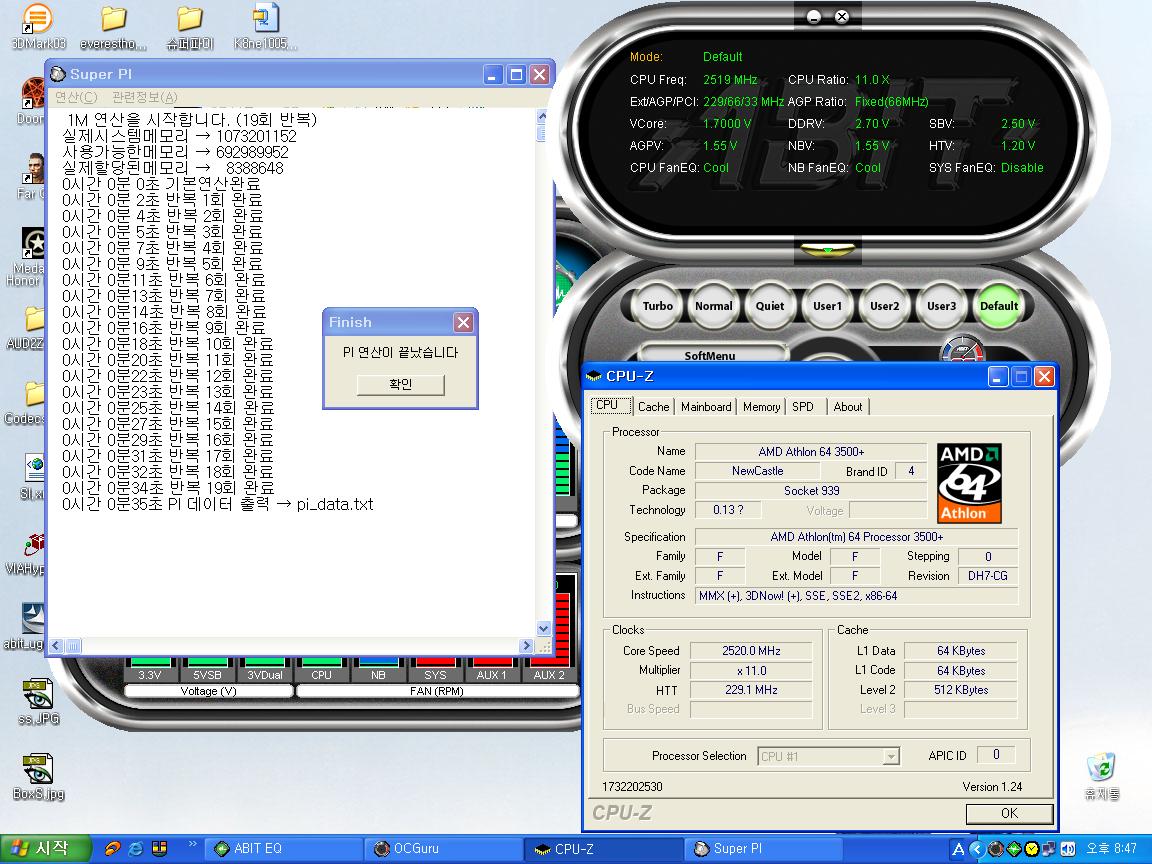Open the ss.JPG image file

click(x=37, y=702)
